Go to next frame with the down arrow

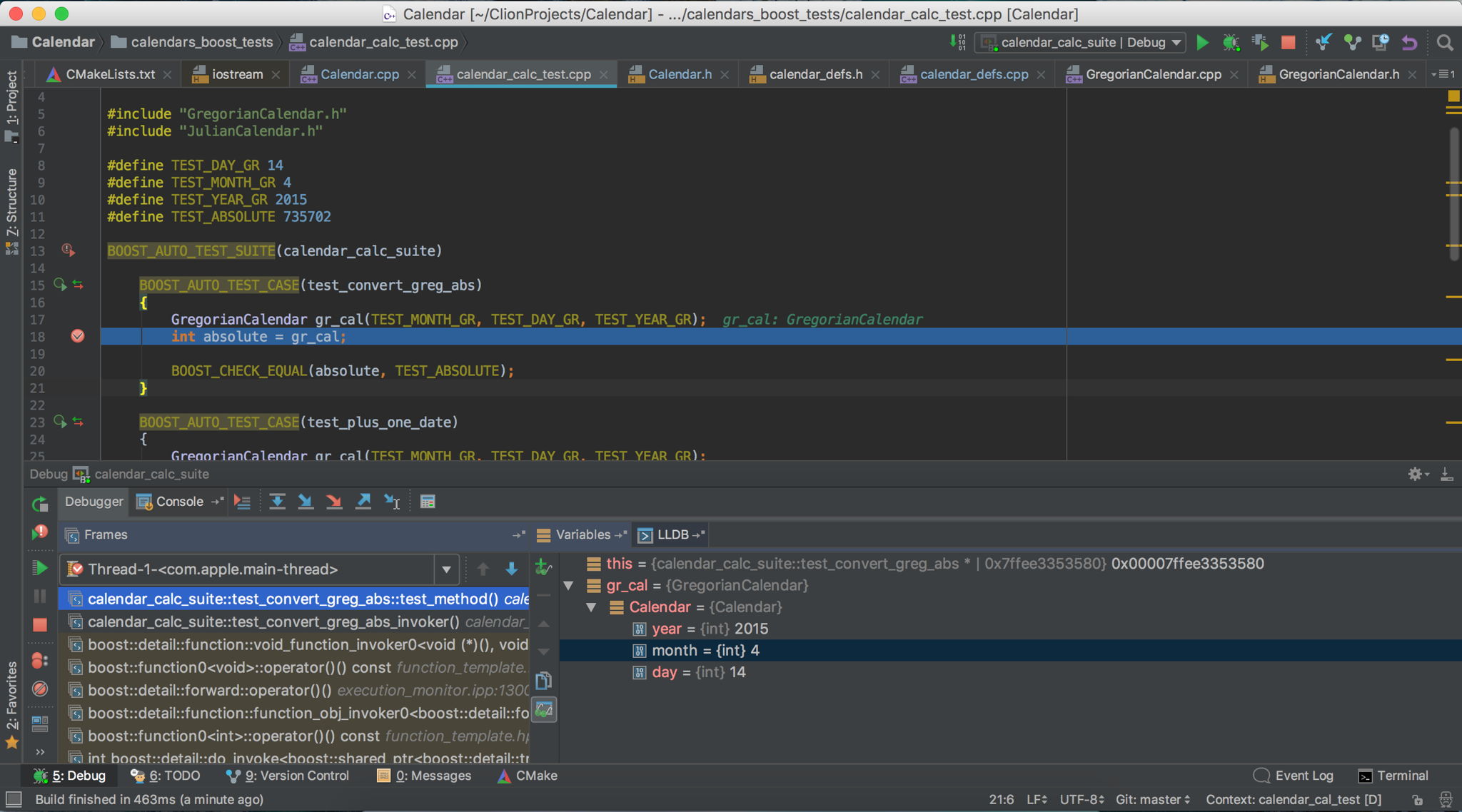coord(511,569)
